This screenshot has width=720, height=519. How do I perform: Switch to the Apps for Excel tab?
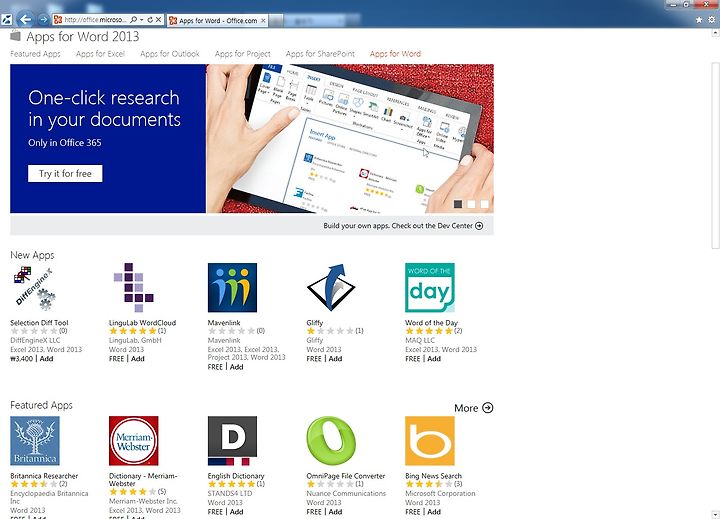point(100,54)
